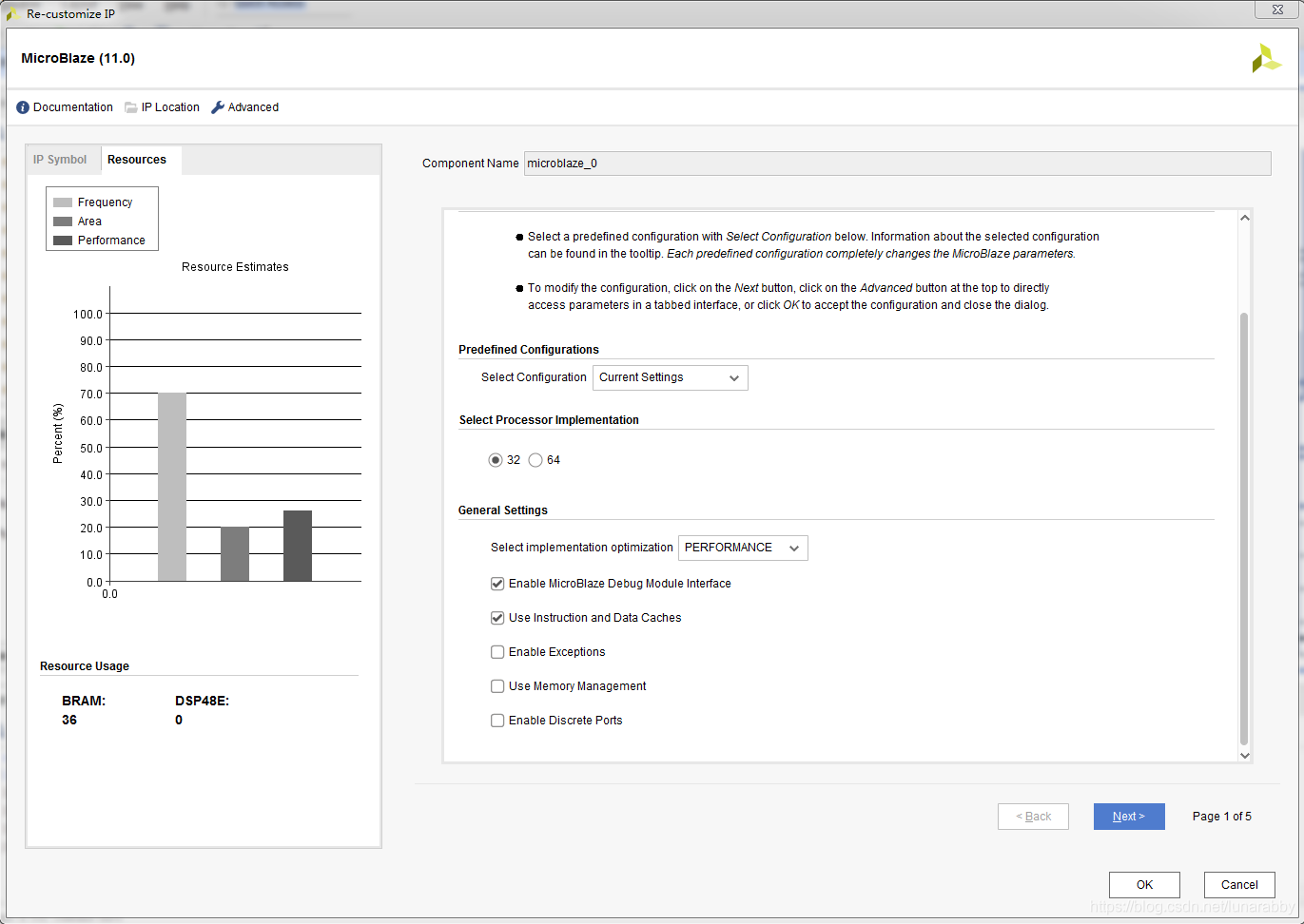This screenshot has height=924, width=1304.
Task: Click the IP Location label
Action: [170, 107]
